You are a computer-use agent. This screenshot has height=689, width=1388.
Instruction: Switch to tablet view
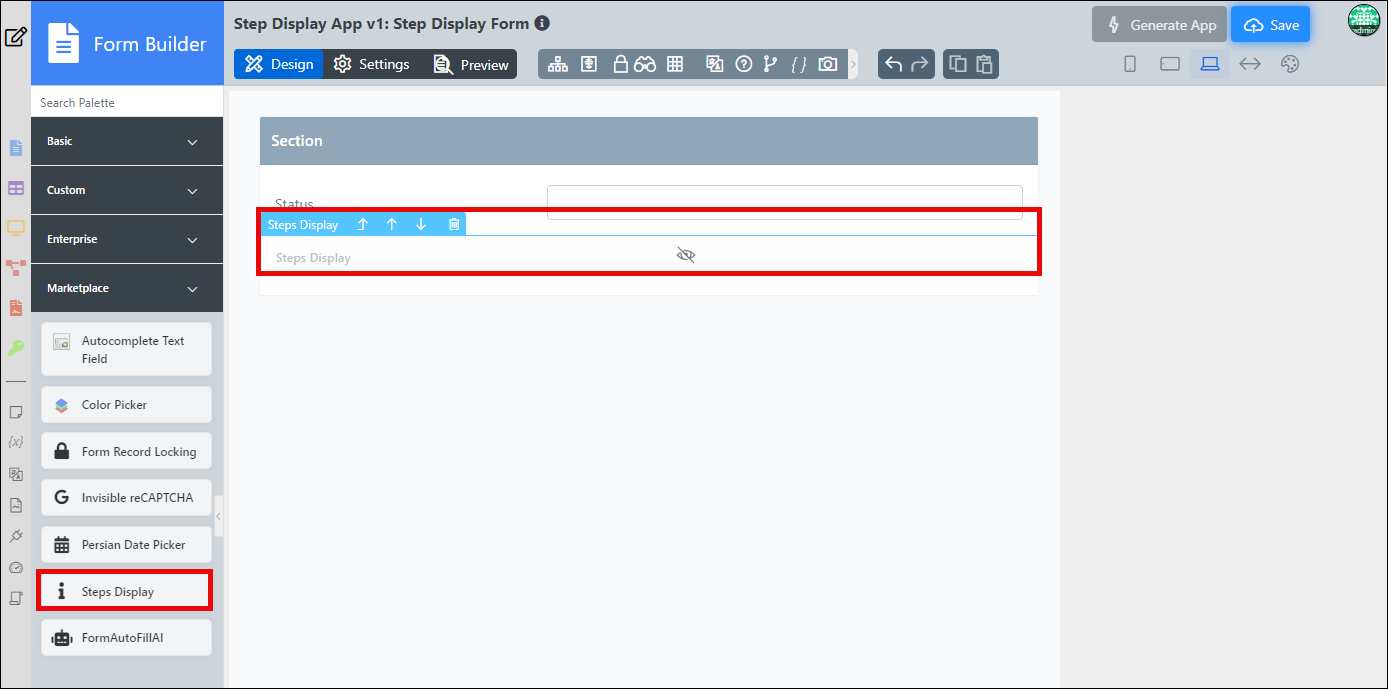pos(1170,64)
